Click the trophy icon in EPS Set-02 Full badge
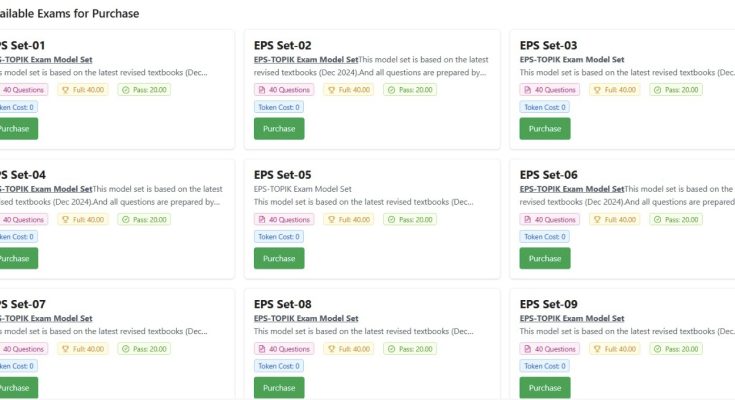This screenshot has width=735, height=400. [x=330, y=90]
